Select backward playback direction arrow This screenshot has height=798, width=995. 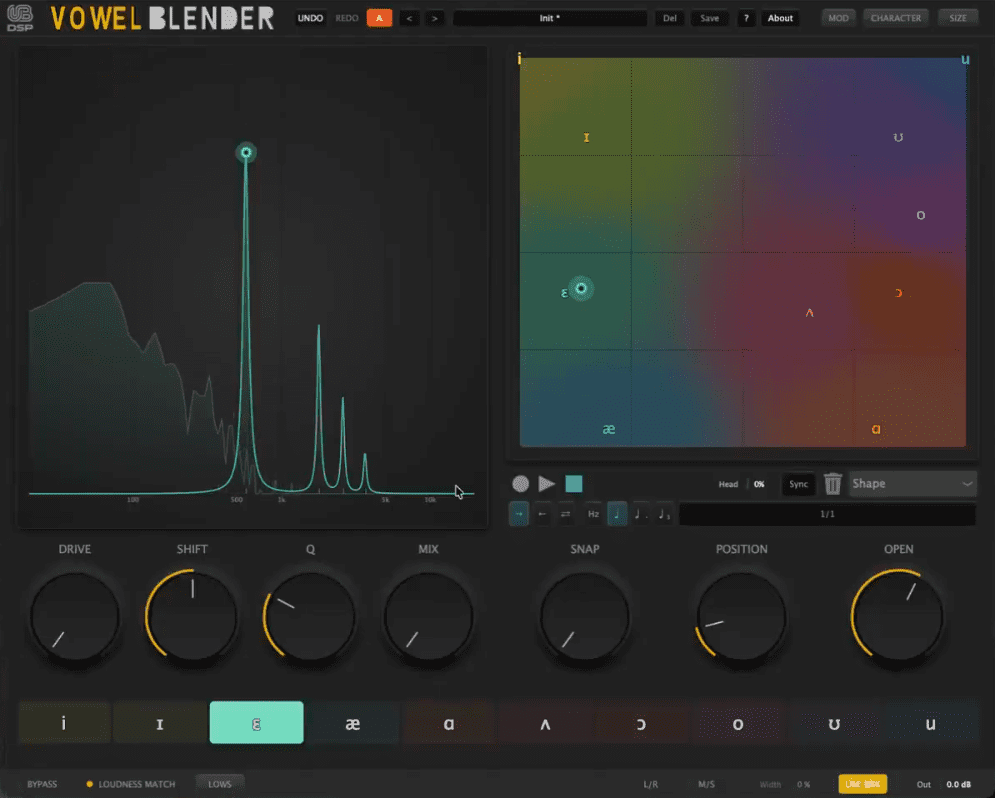(543, 514)
